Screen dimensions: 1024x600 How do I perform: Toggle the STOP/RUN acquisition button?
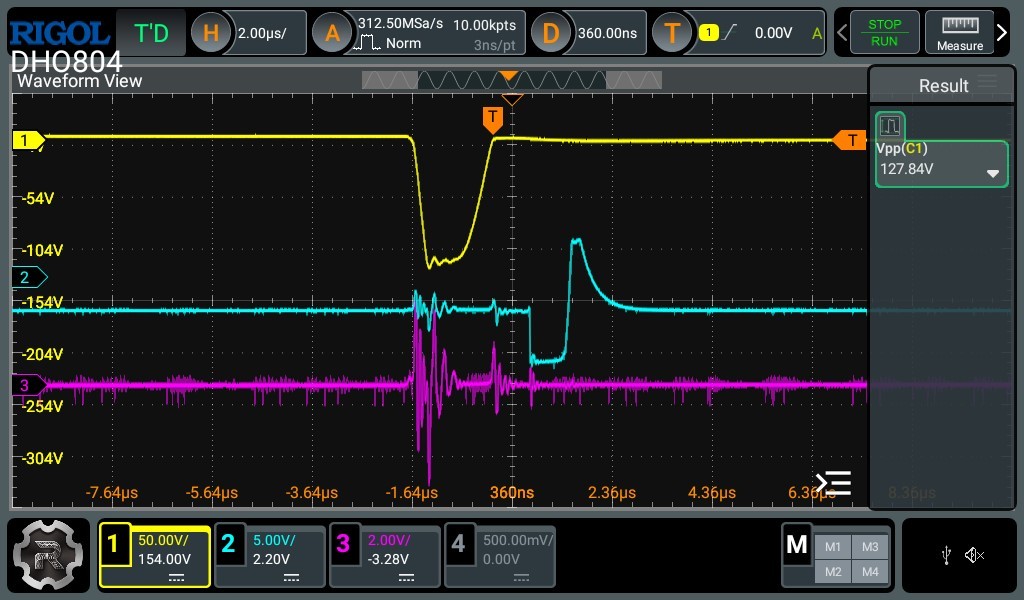click(x=884, y=33)
